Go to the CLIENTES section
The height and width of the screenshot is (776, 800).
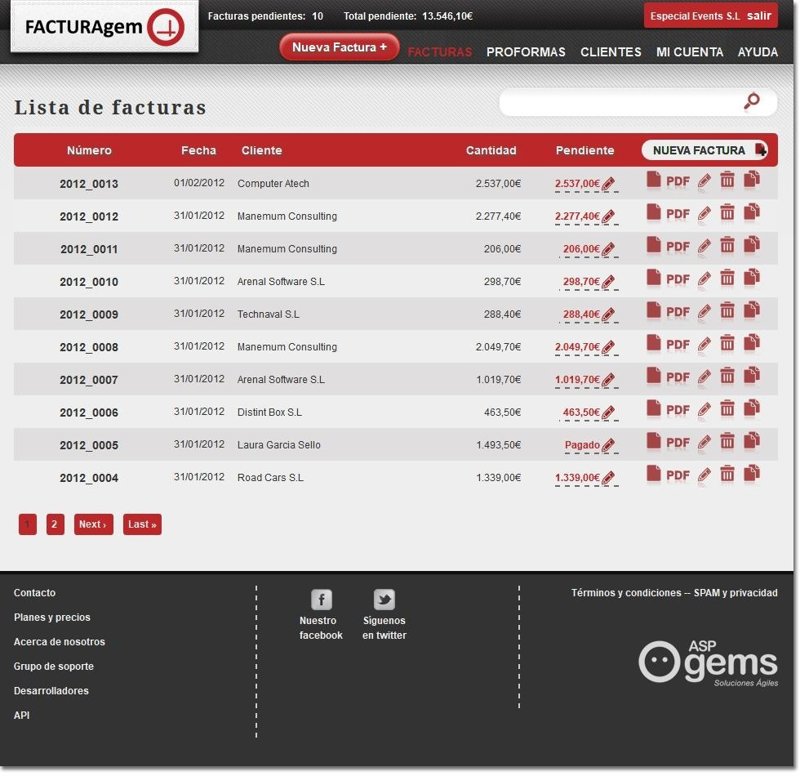pos(610,52)
